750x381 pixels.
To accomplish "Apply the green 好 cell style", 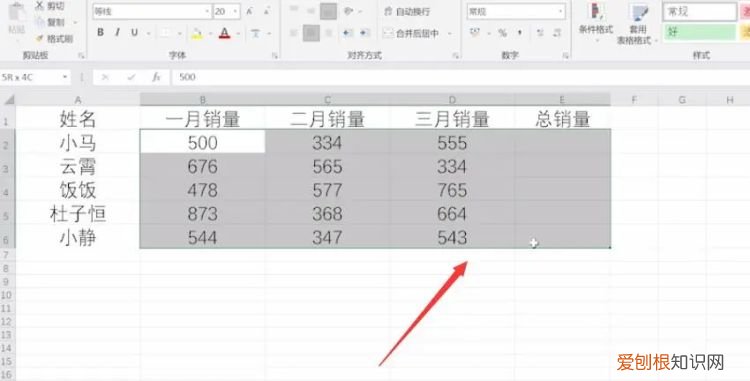I will click(x=699, y=32).
